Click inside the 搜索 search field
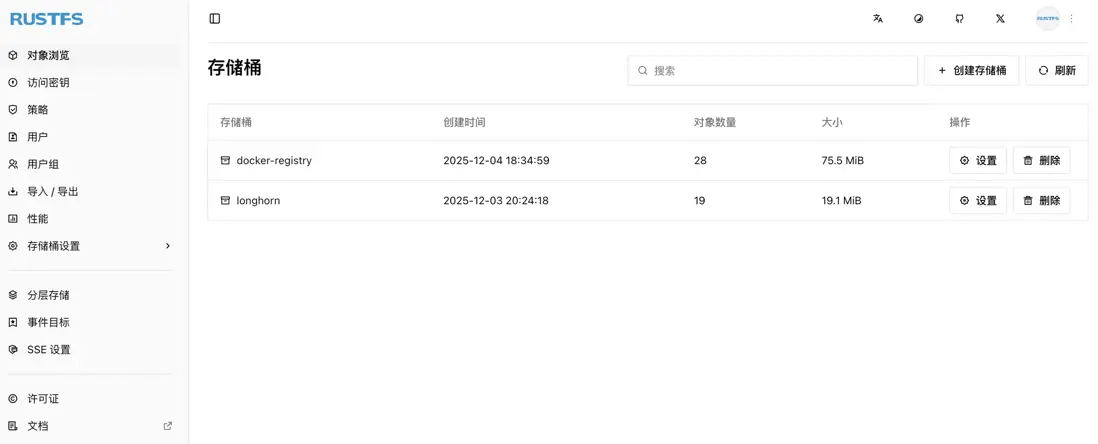The height and width of the screenshot is (444, 1098). (780, 71)
